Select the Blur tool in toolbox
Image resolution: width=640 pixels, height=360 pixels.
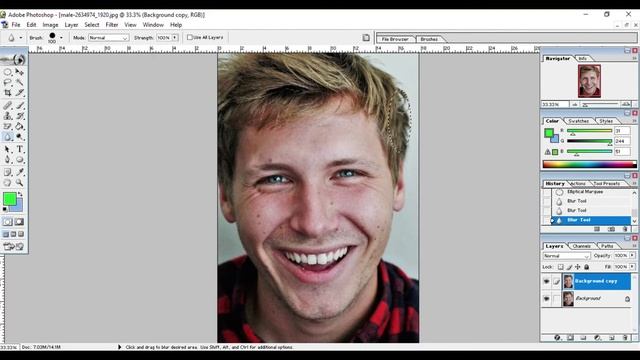(8, 137)
